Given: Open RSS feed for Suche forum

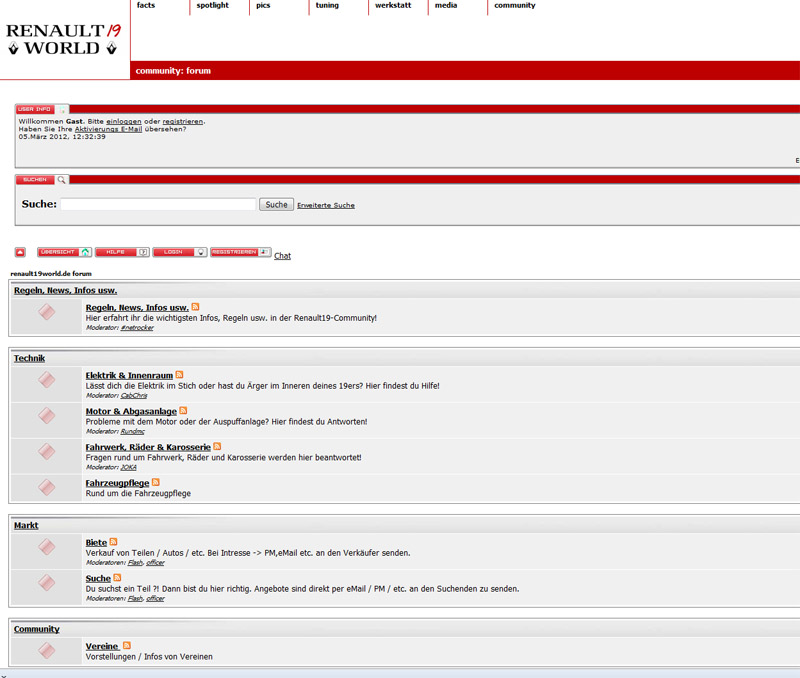Looking at the screenshot, I should 117,577.
